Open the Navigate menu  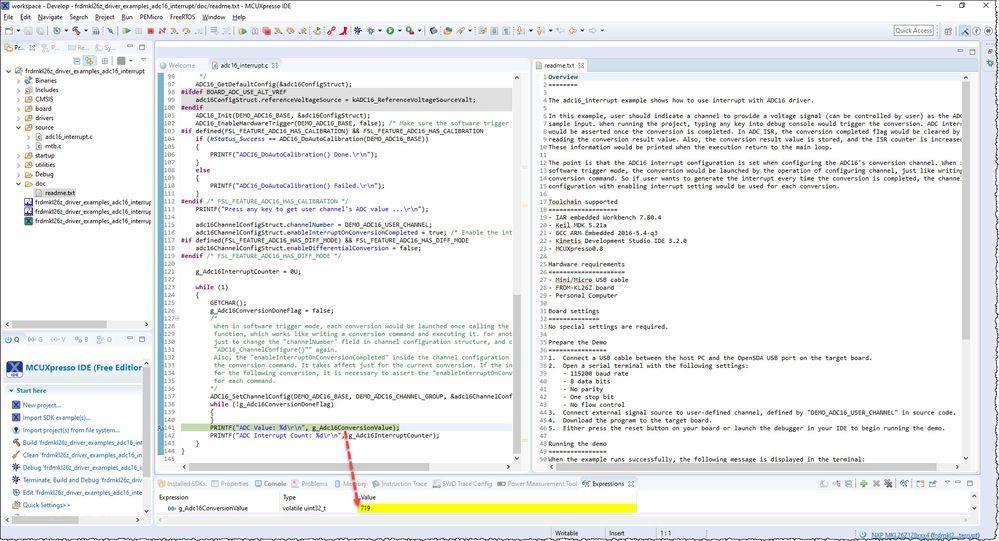point(50,17)
